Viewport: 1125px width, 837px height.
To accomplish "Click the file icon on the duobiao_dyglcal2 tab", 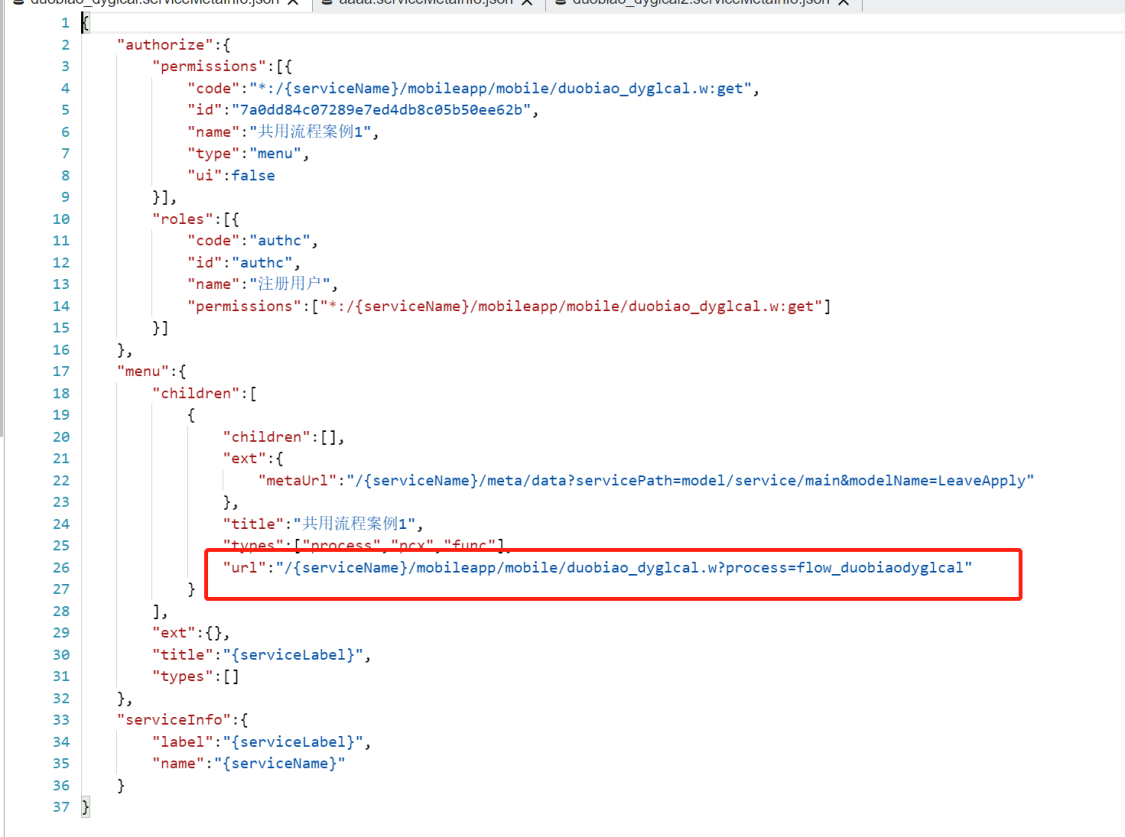I will [561, 3].
